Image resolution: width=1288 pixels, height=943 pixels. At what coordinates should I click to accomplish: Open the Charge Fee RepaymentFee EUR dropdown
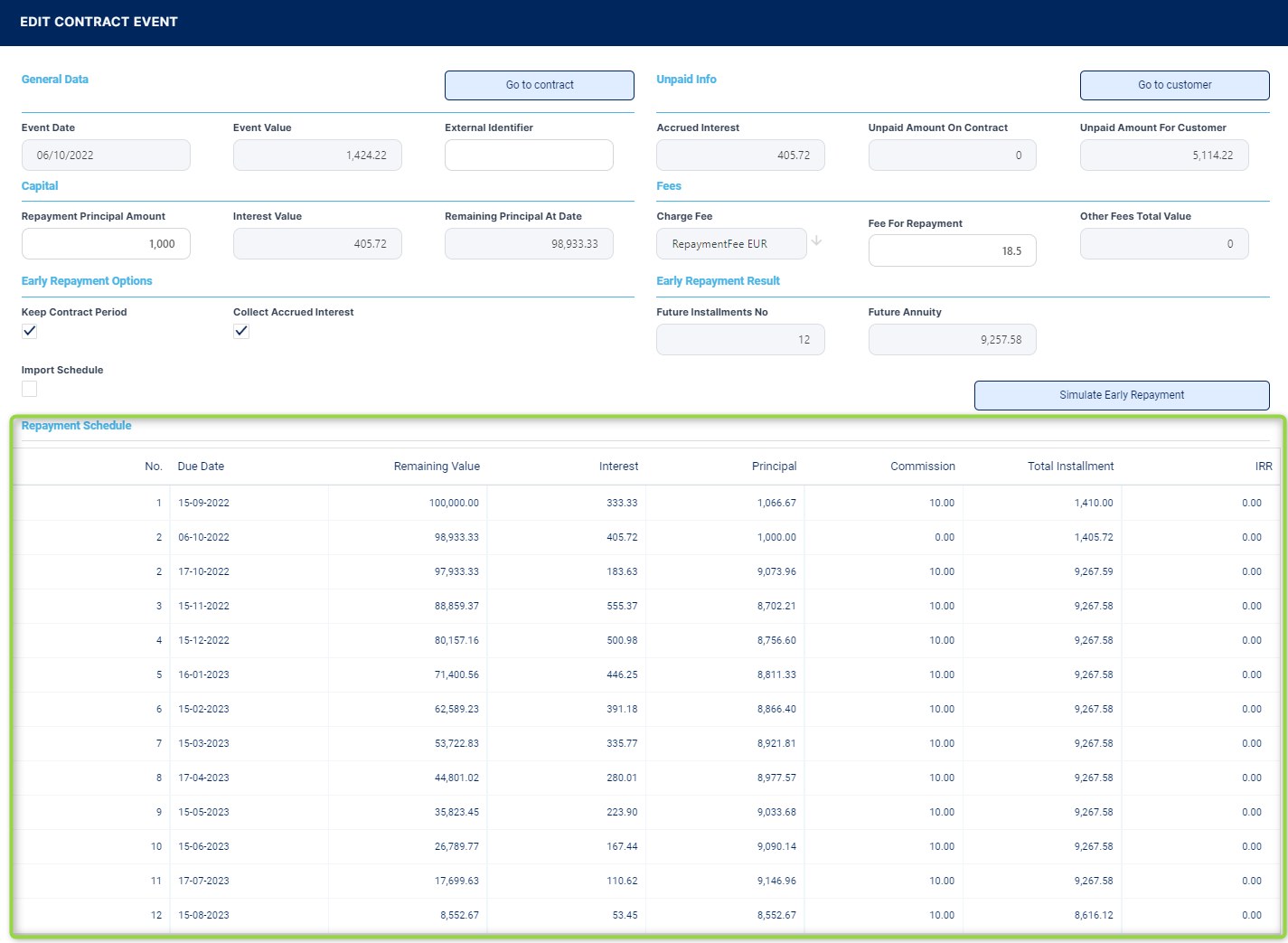730,244
